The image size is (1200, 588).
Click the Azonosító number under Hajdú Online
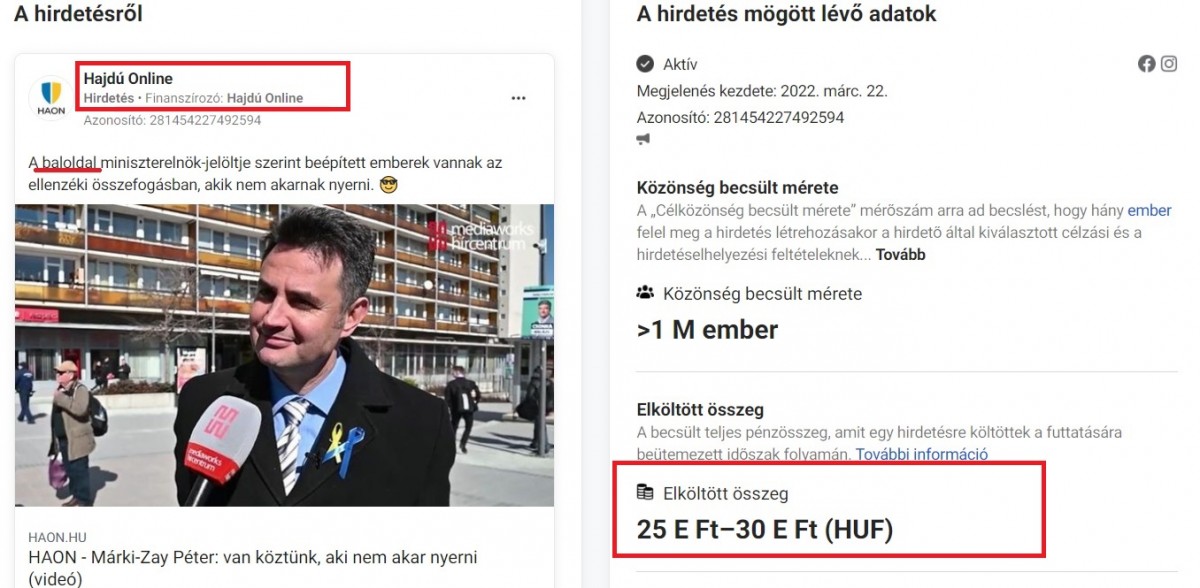[x=173, y=120]
